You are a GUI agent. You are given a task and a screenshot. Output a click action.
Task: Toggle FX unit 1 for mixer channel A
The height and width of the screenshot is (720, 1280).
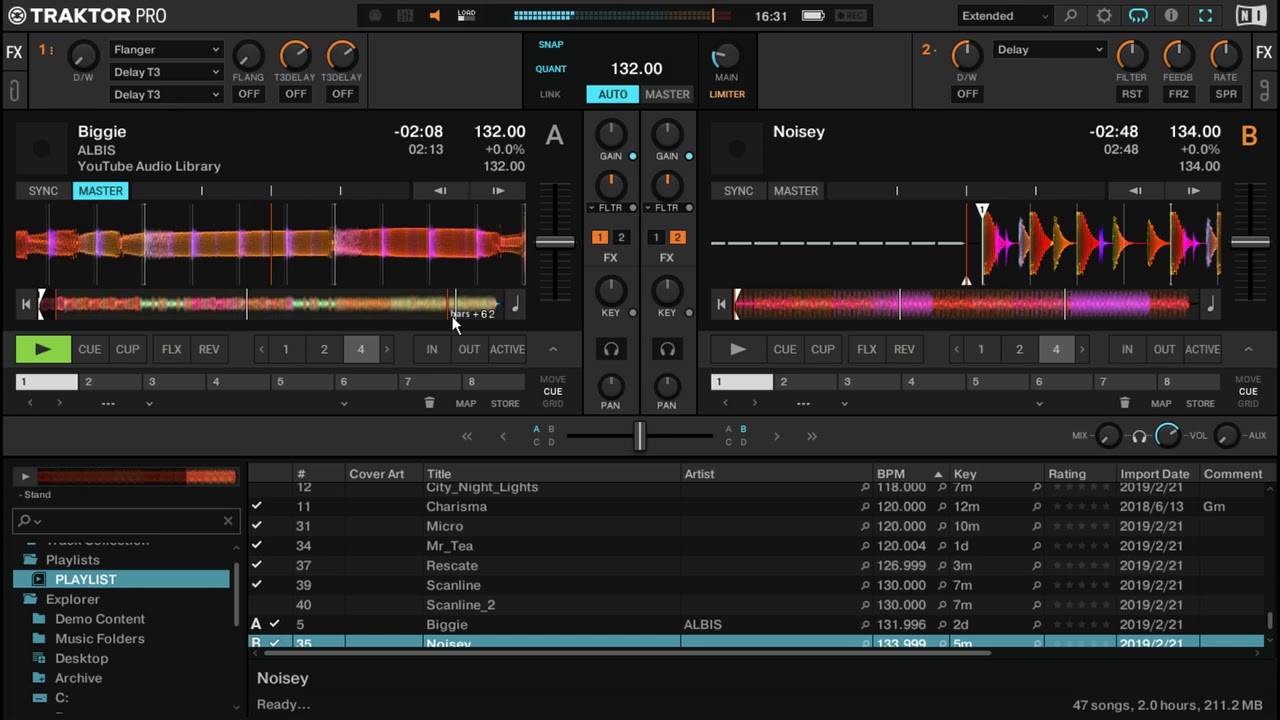600,237
